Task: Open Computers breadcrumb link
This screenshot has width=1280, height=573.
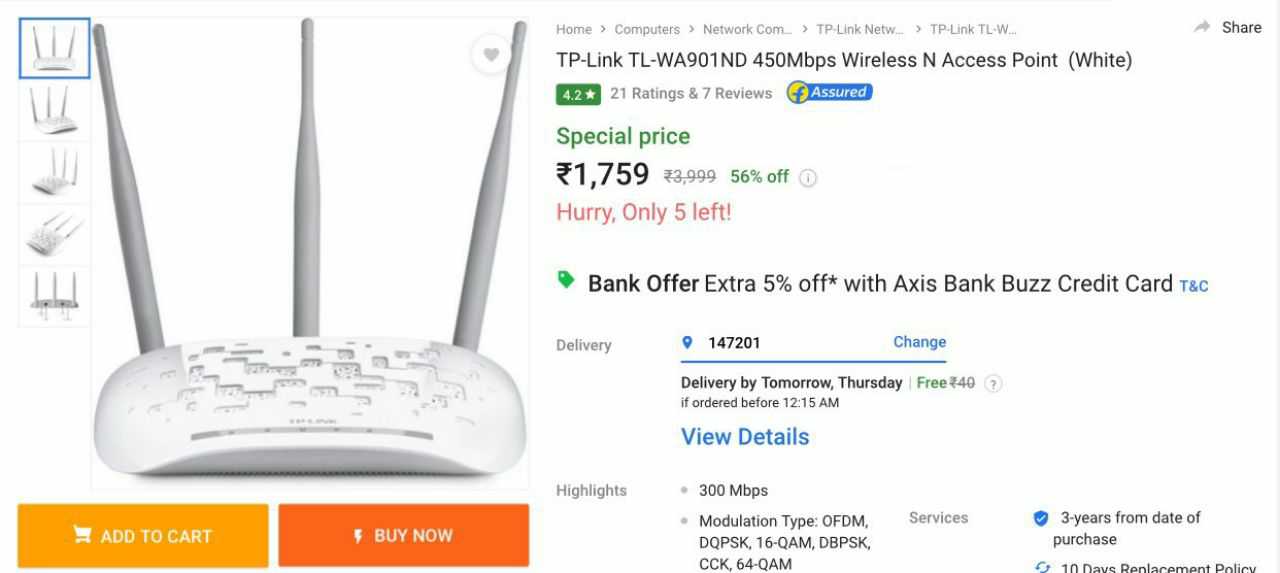Action: coord(647,29)
